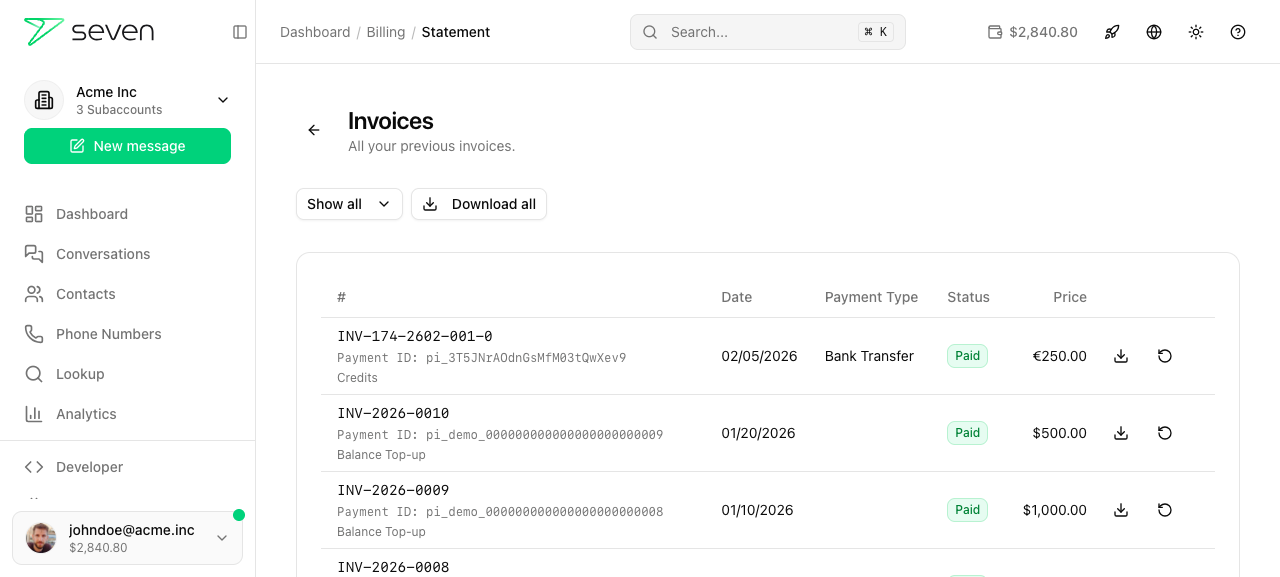Open the Show all filter dropdown
Viewport: 1280px width, 577px height.
[349, 204]
